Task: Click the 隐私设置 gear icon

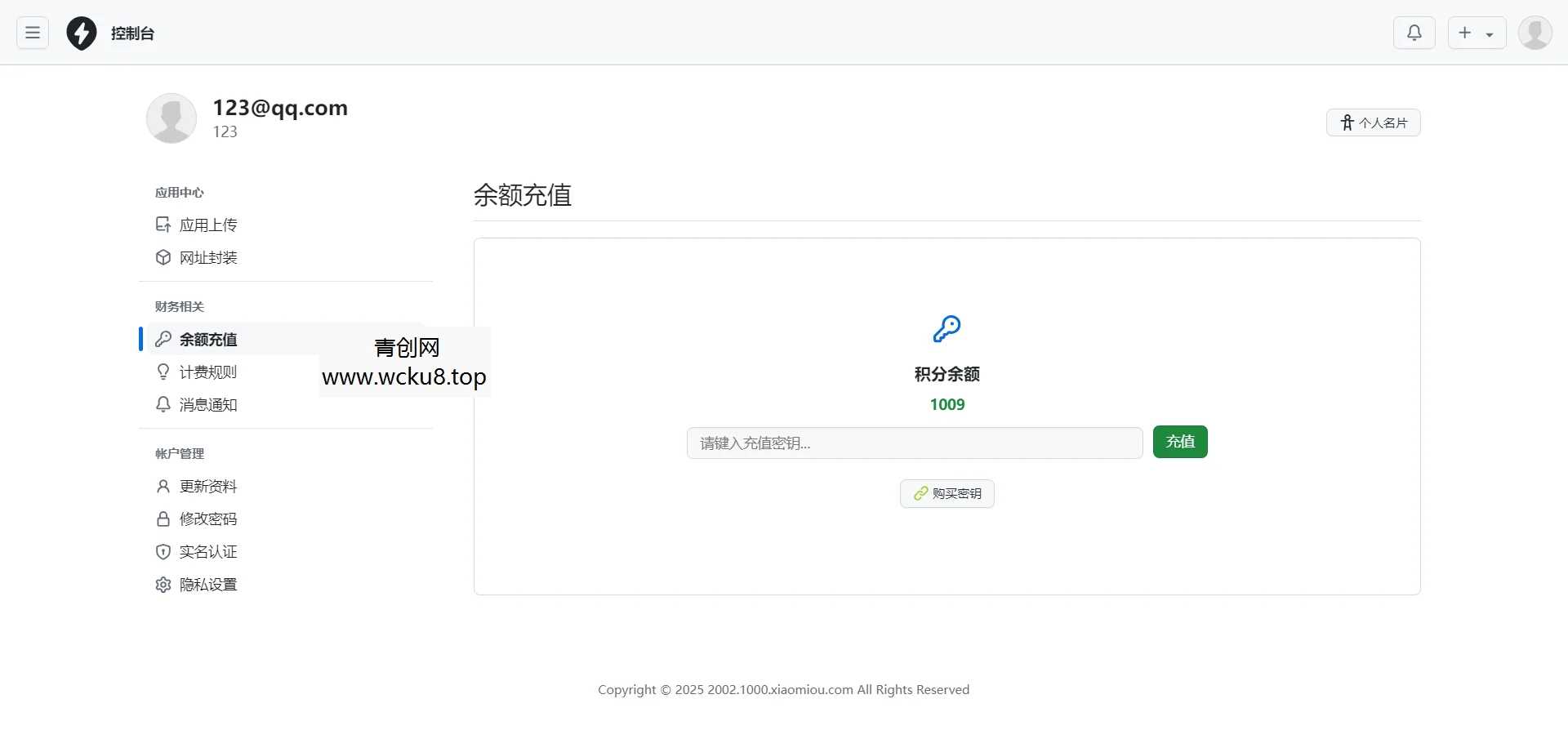Action: tap(163, 585)
